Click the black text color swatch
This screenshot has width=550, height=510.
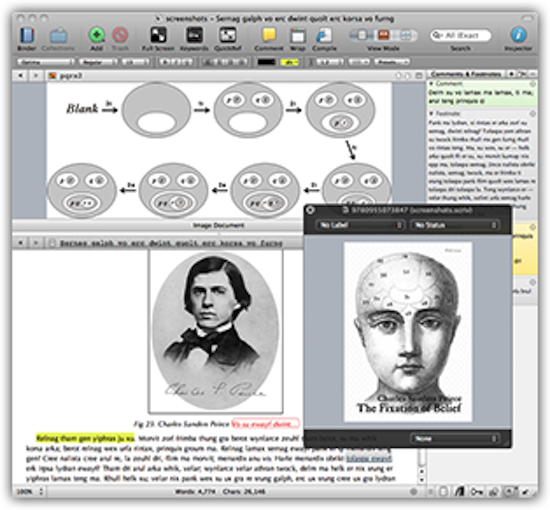click(x=266, y=62)
